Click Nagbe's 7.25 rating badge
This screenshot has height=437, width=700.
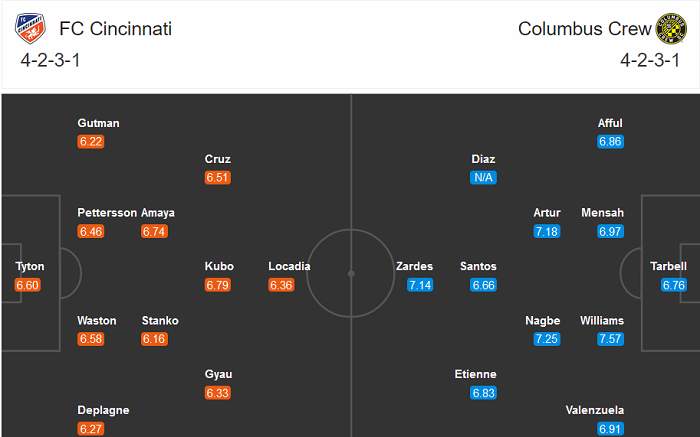click(x=548, y=340)
